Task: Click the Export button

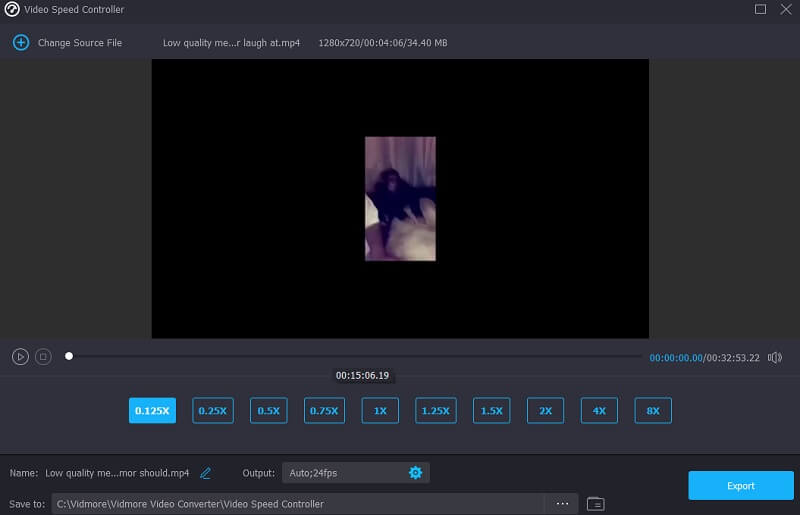Action: [x=740, y=486]
